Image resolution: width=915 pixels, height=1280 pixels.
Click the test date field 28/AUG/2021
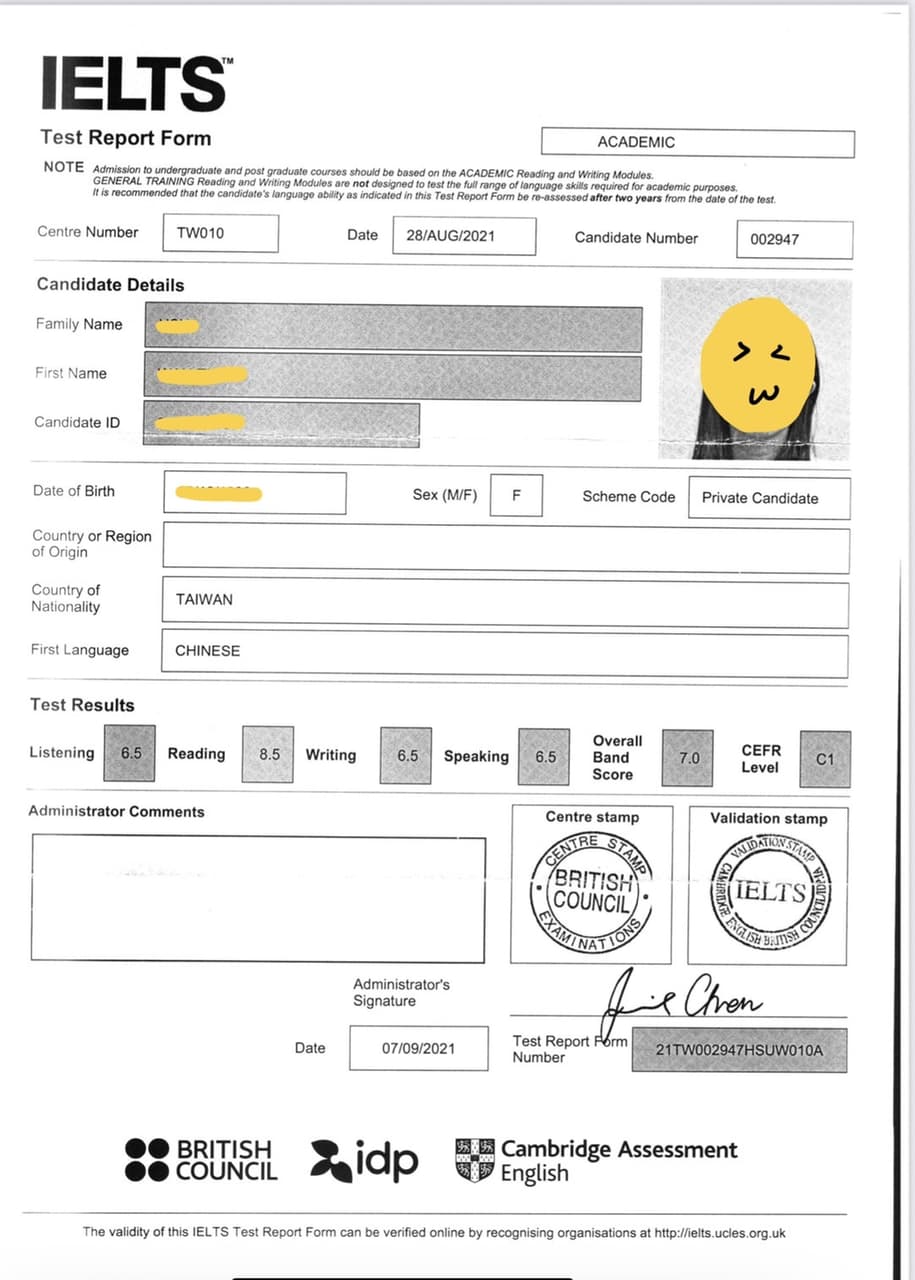click(463, 236)
